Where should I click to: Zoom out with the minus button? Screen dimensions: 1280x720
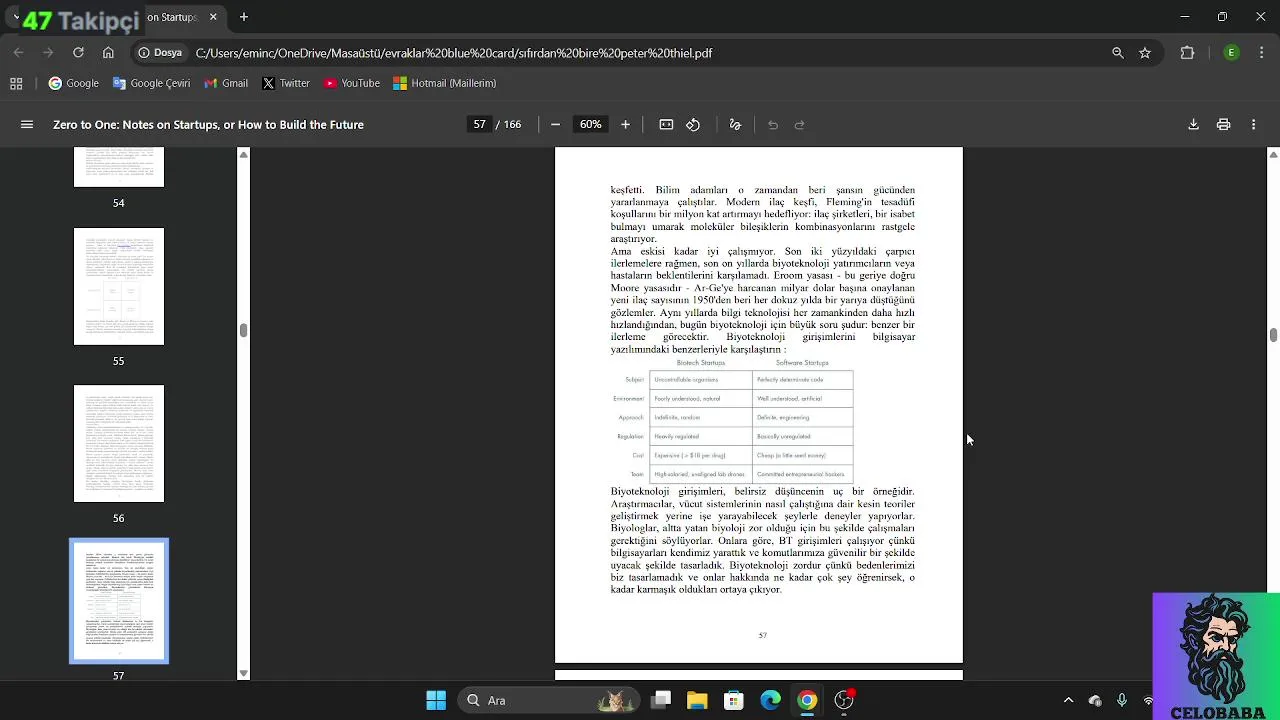pos(556,125)
